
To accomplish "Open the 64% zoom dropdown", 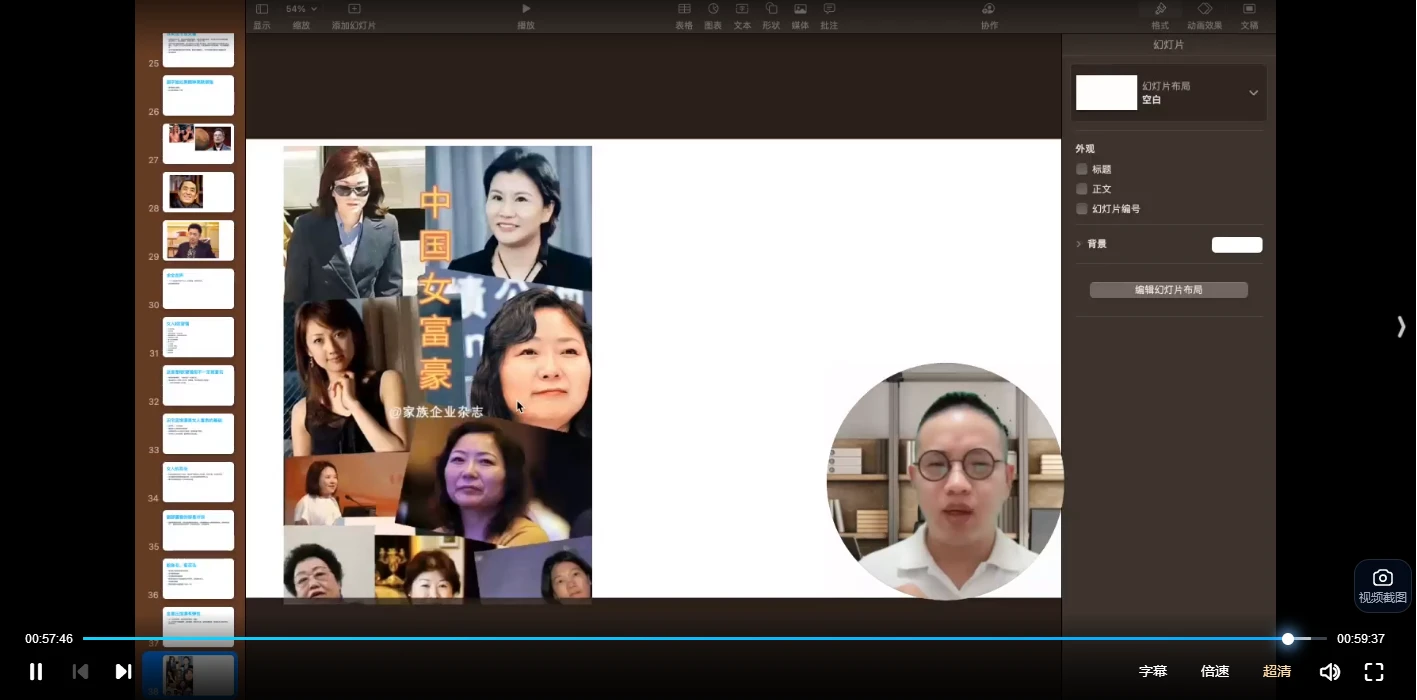I will [301, 9].
